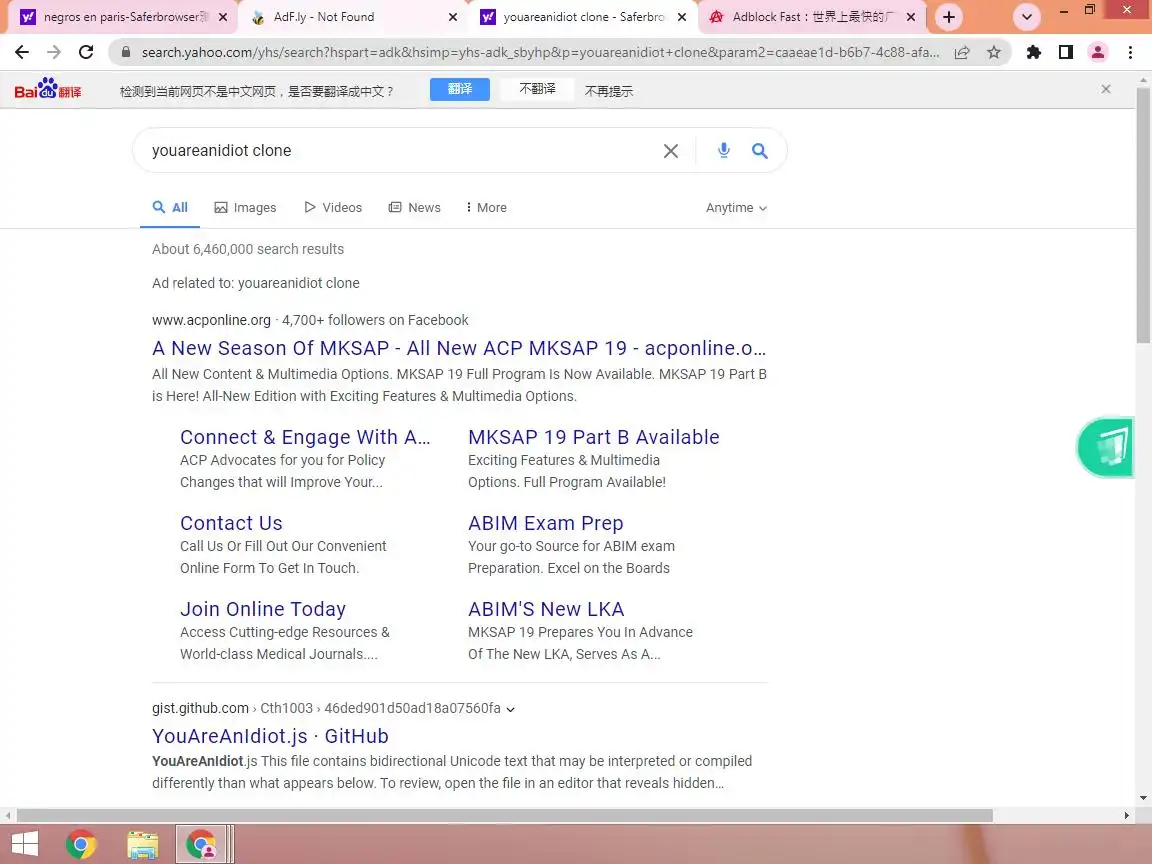Start voice search with microphone icon

click(724, 151)
